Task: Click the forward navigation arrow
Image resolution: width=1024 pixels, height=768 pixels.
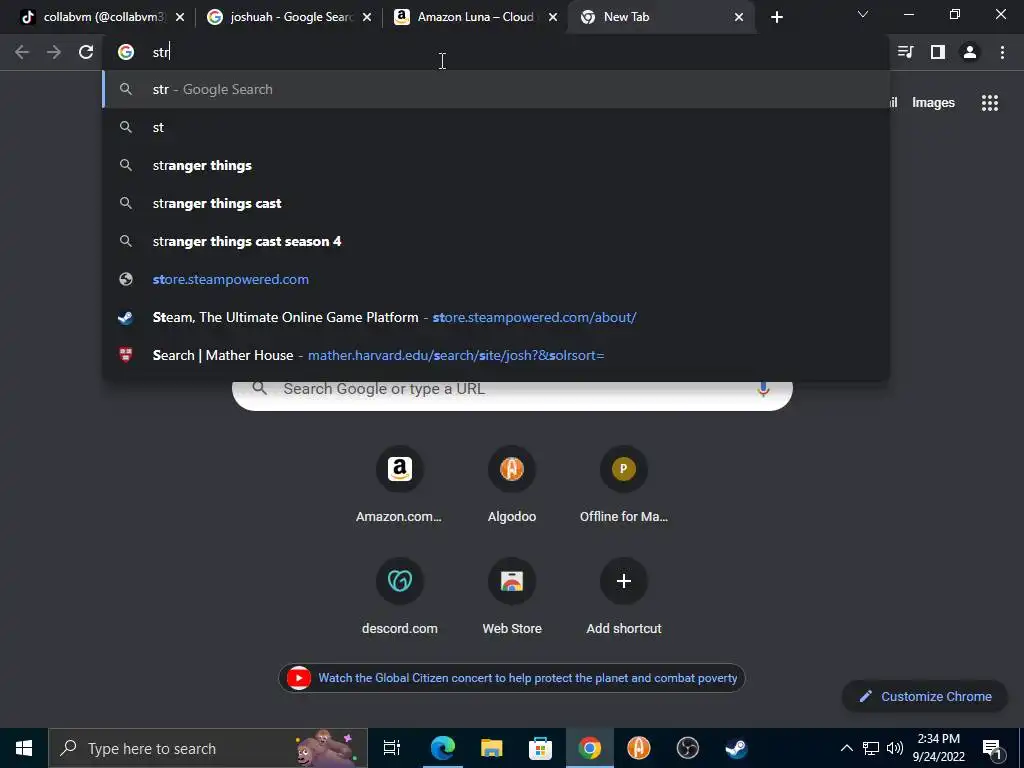Action: [x=54, y=52]
